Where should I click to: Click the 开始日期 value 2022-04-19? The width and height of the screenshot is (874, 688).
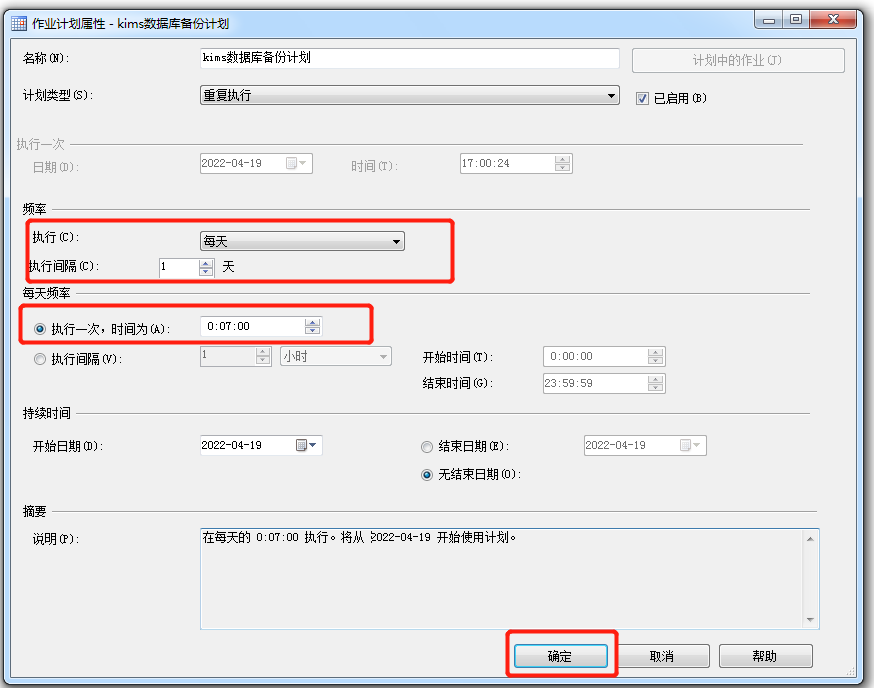point(231,445)
